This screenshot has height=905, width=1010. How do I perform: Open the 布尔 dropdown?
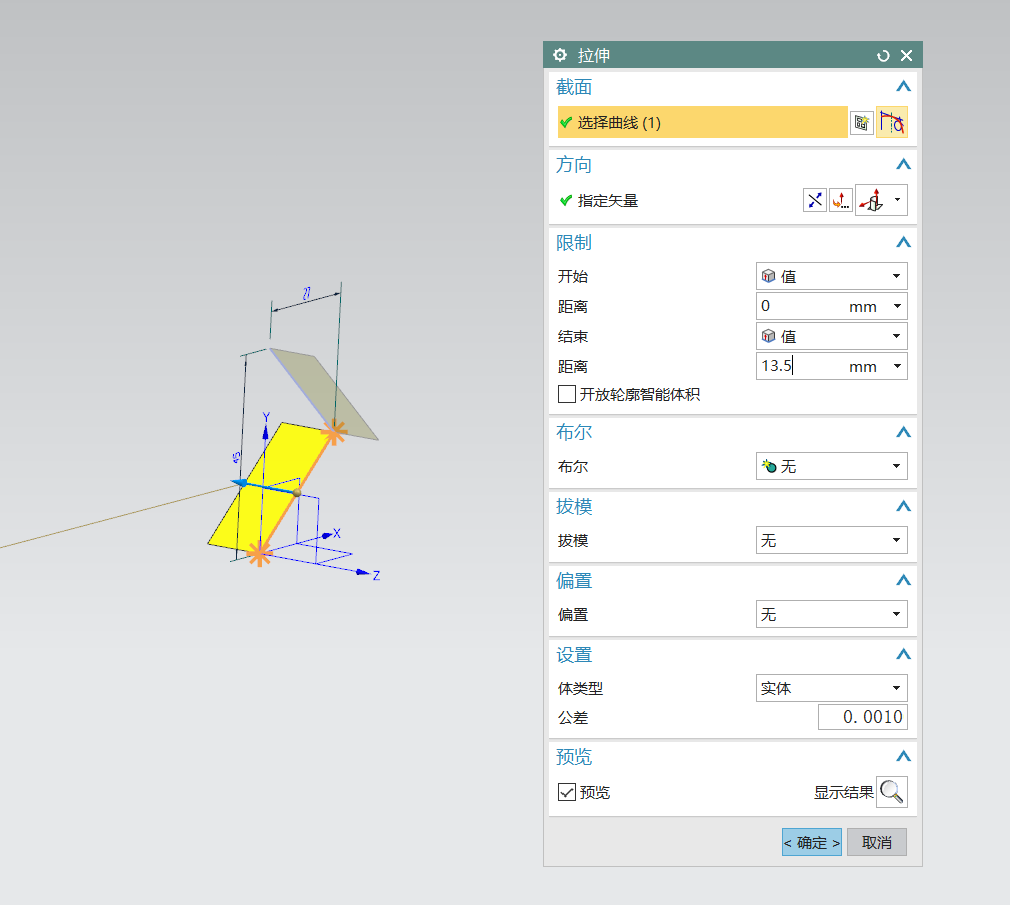(x=832, y=466)
